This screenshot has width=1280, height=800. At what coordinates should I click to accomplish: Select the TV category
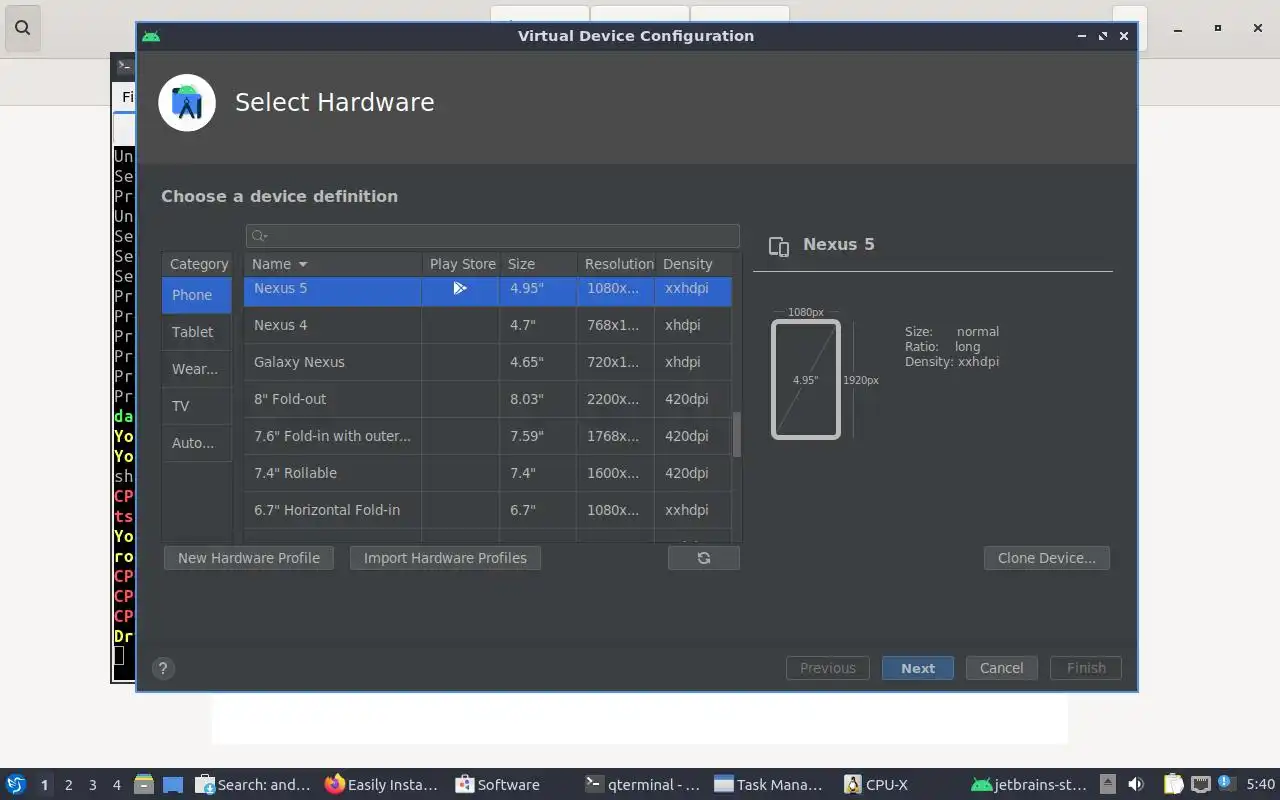(x=196, y=406)
